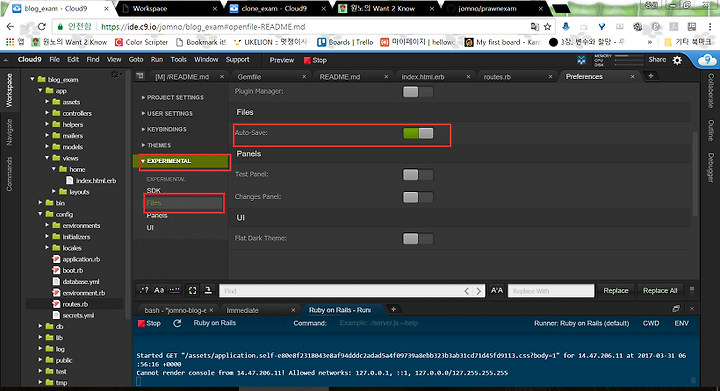The image size is (720, 391).
Task: Click the Cloud9 cloud logo icon
Action: point(707,60)
